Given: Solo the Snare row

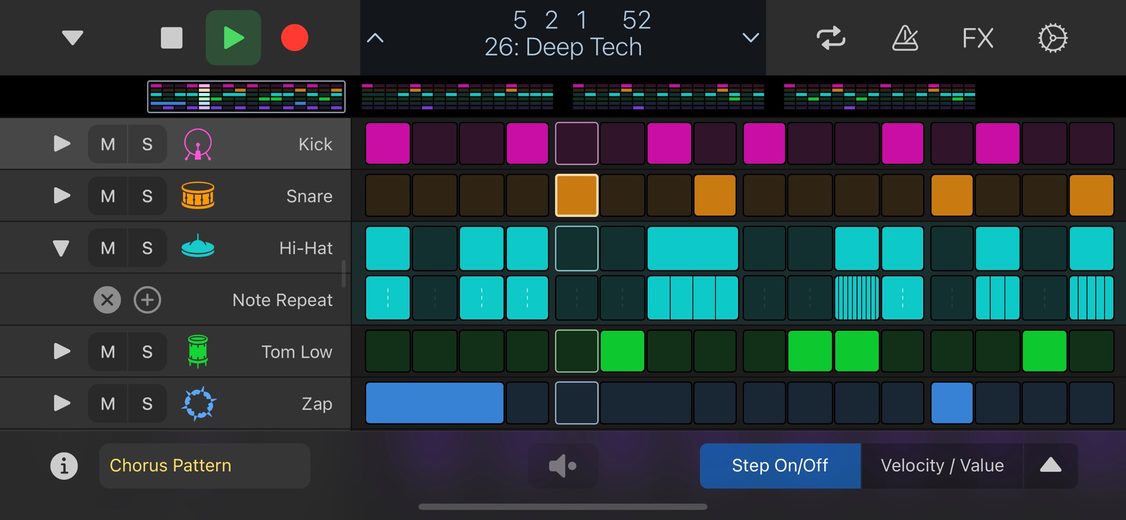Looking at the screenshot, I should click(x=147, y=196).
